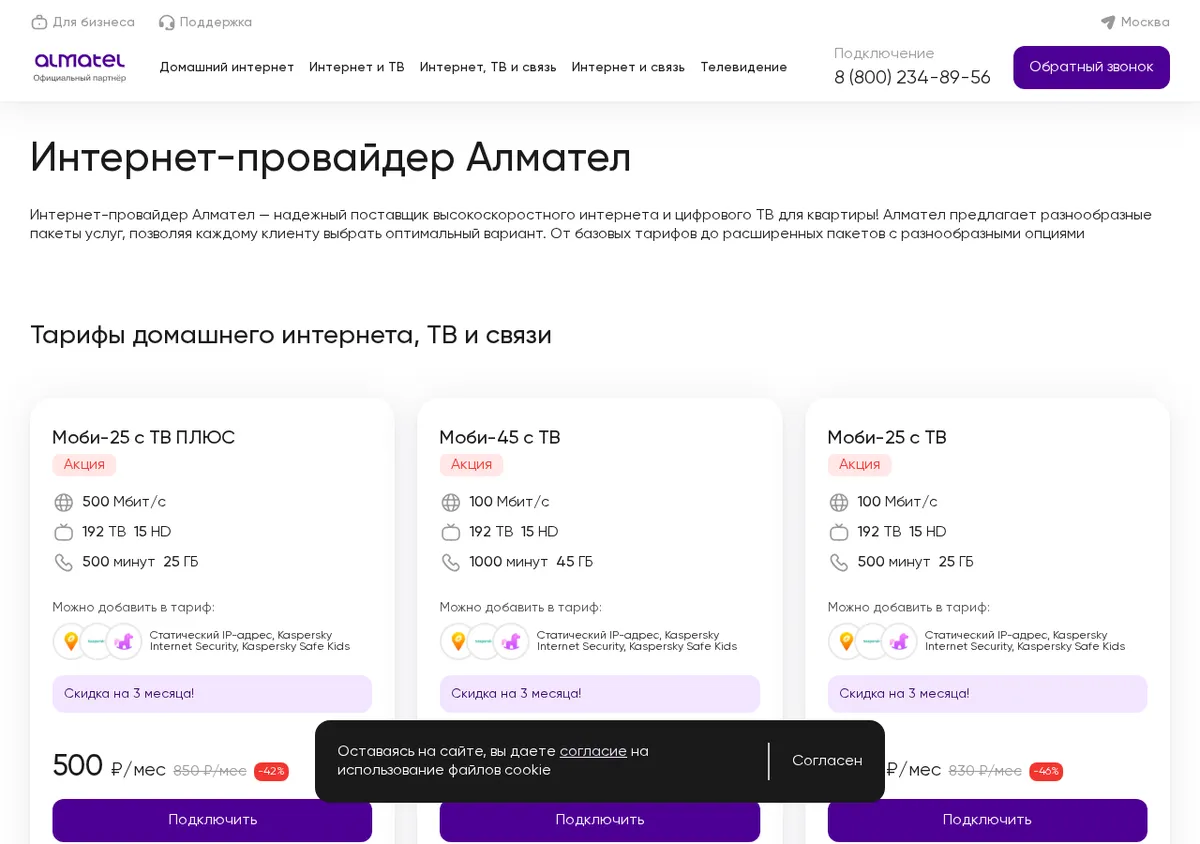Image resolution: width=1200 pixels, height=844 pixels.
Task: Click phone minutes icon in Моби-25 с ТВ ПЛЮС
Action: pos(63,562)
